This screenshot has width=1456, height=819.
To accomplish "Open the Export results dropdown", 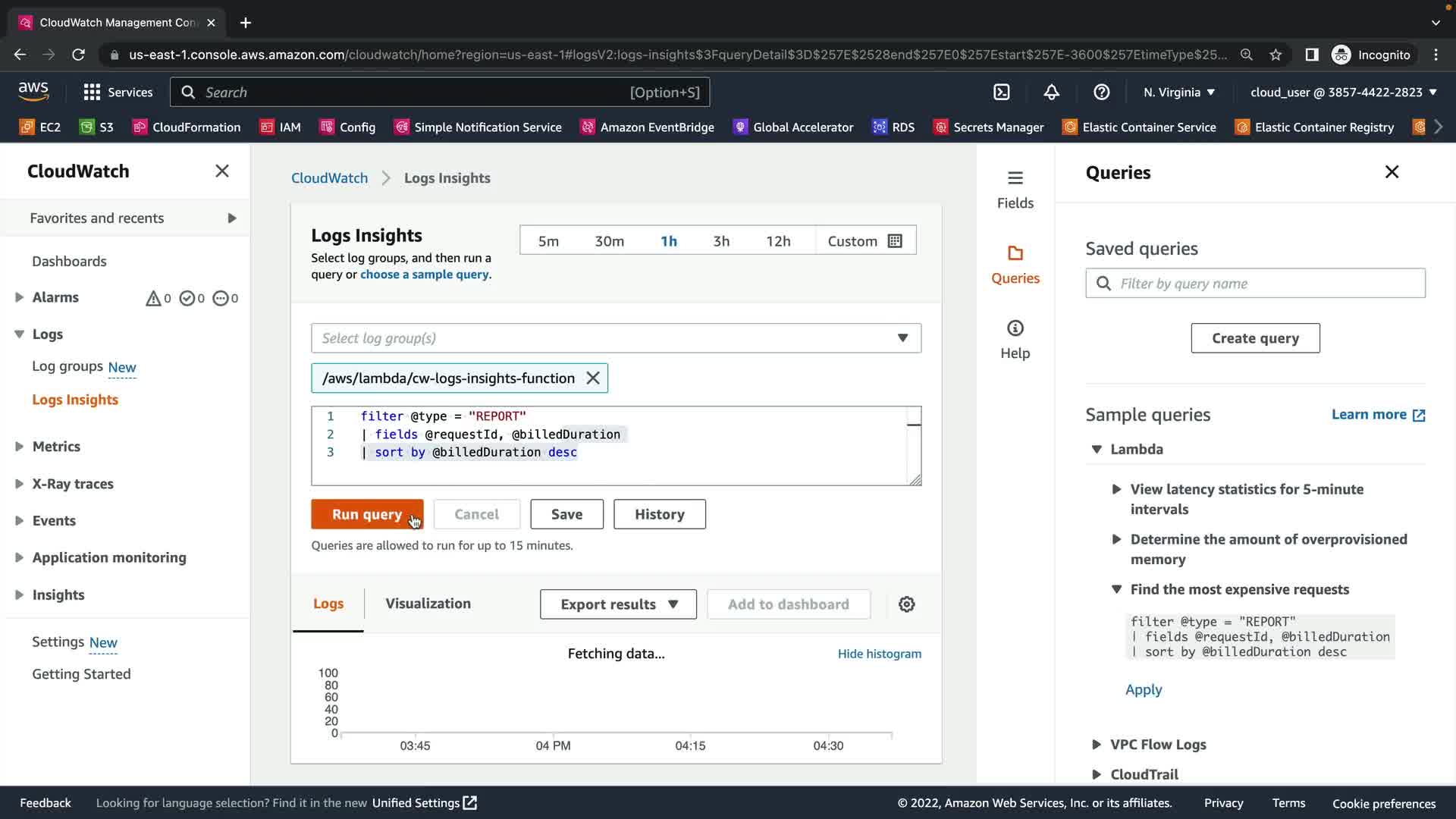I will (618, 604).
